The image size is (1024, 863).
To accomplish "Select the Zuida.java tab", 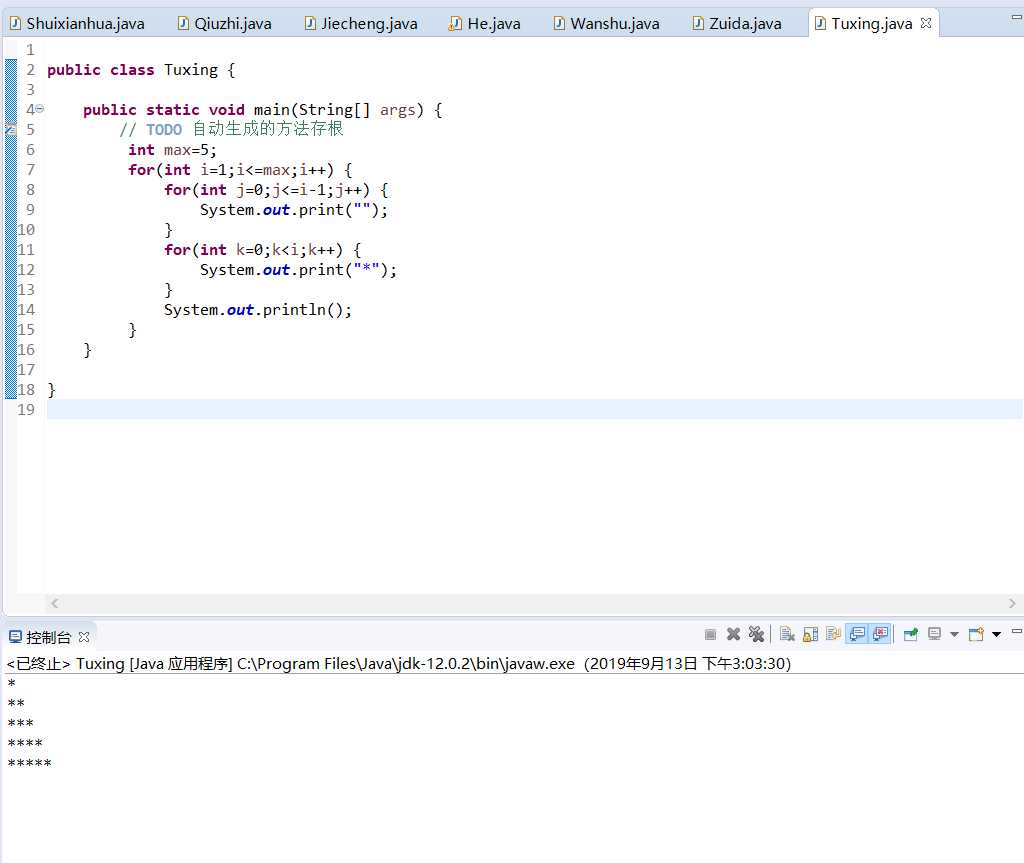I will tap(737, 24).
